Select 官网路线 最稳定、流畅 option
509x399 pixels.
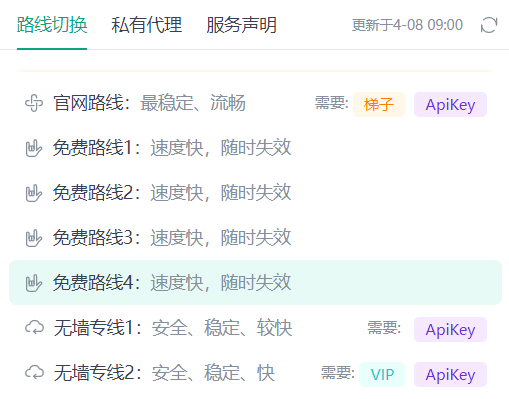pos(255,103)
